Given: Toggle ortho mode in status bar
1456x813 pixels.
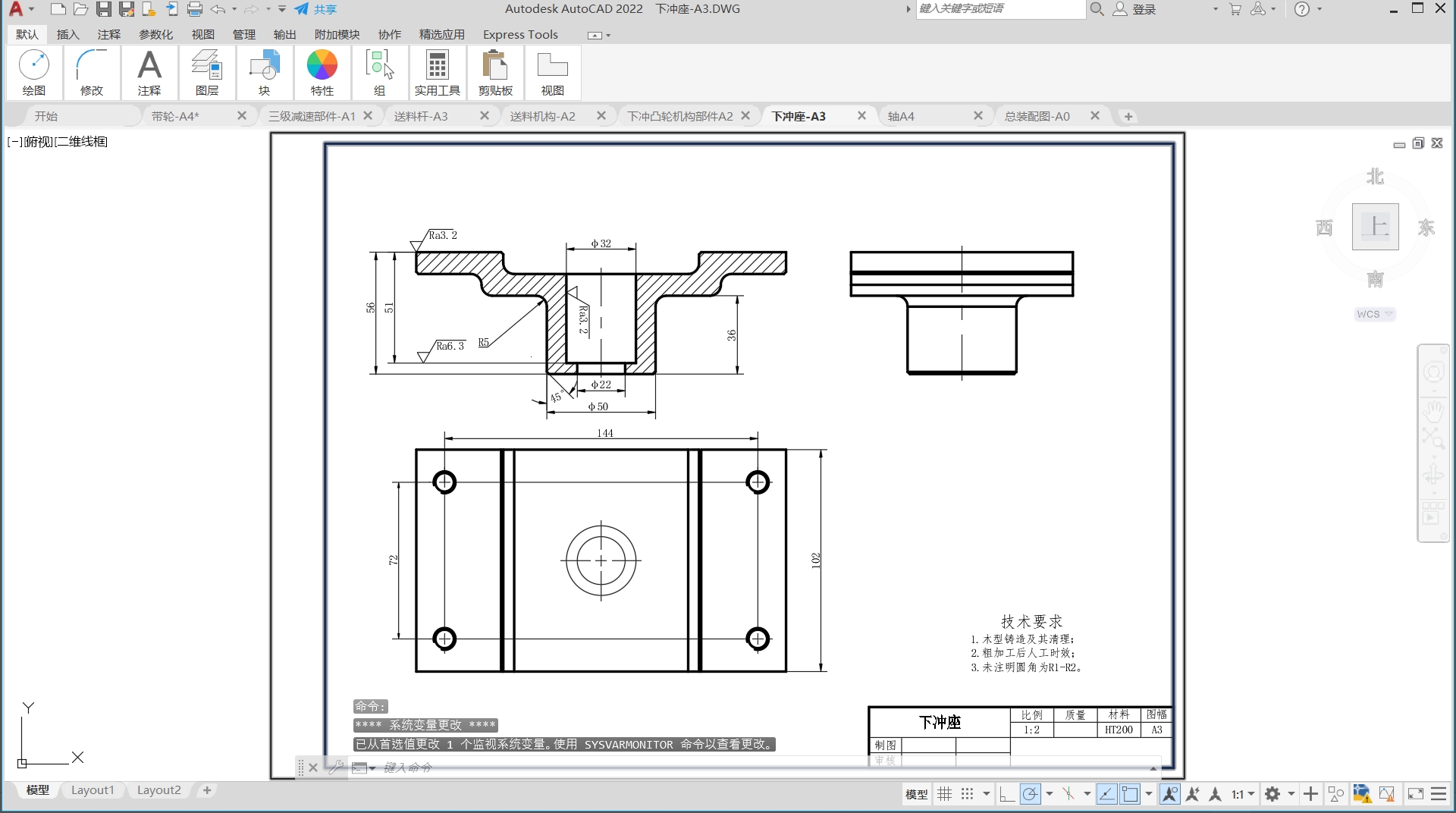Looking at the screenshot, I should pos(1007,794).
